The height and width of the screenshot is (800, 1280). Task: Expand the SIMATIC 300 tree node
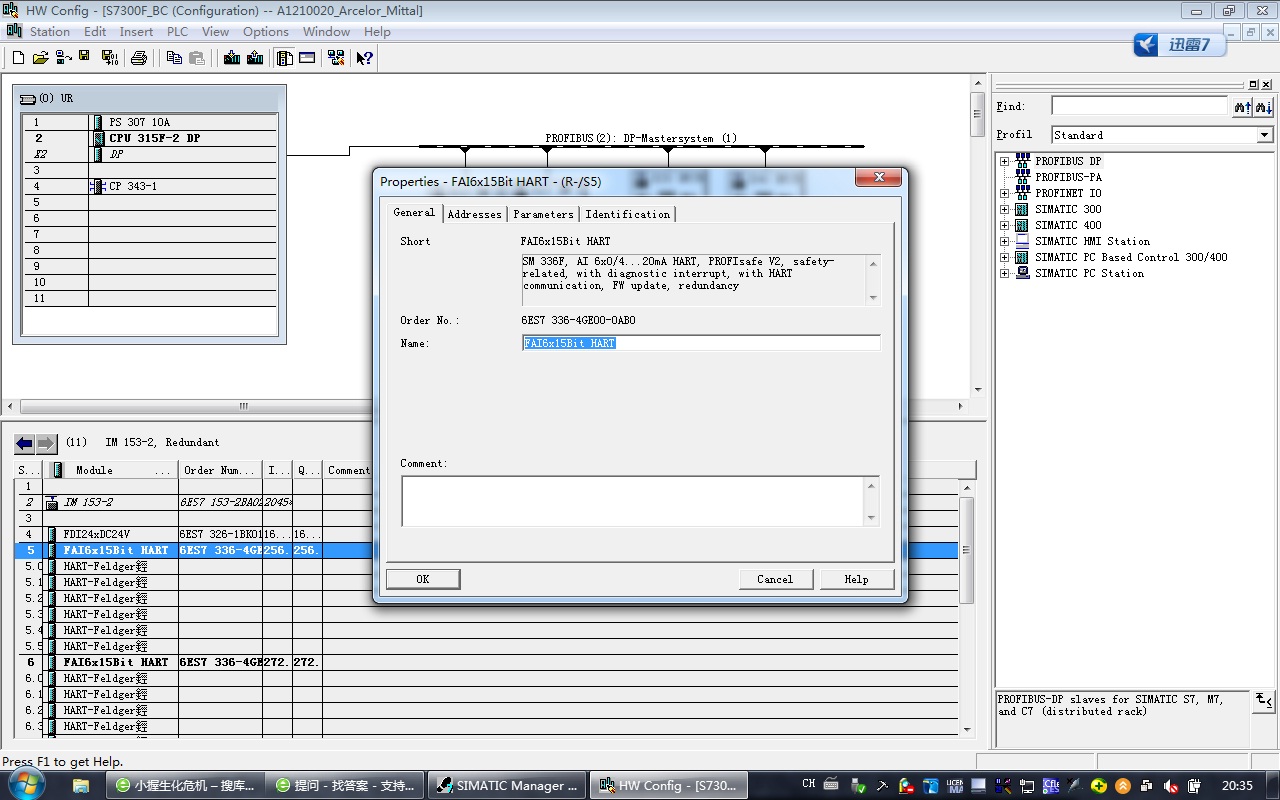tap(1004, 209)
